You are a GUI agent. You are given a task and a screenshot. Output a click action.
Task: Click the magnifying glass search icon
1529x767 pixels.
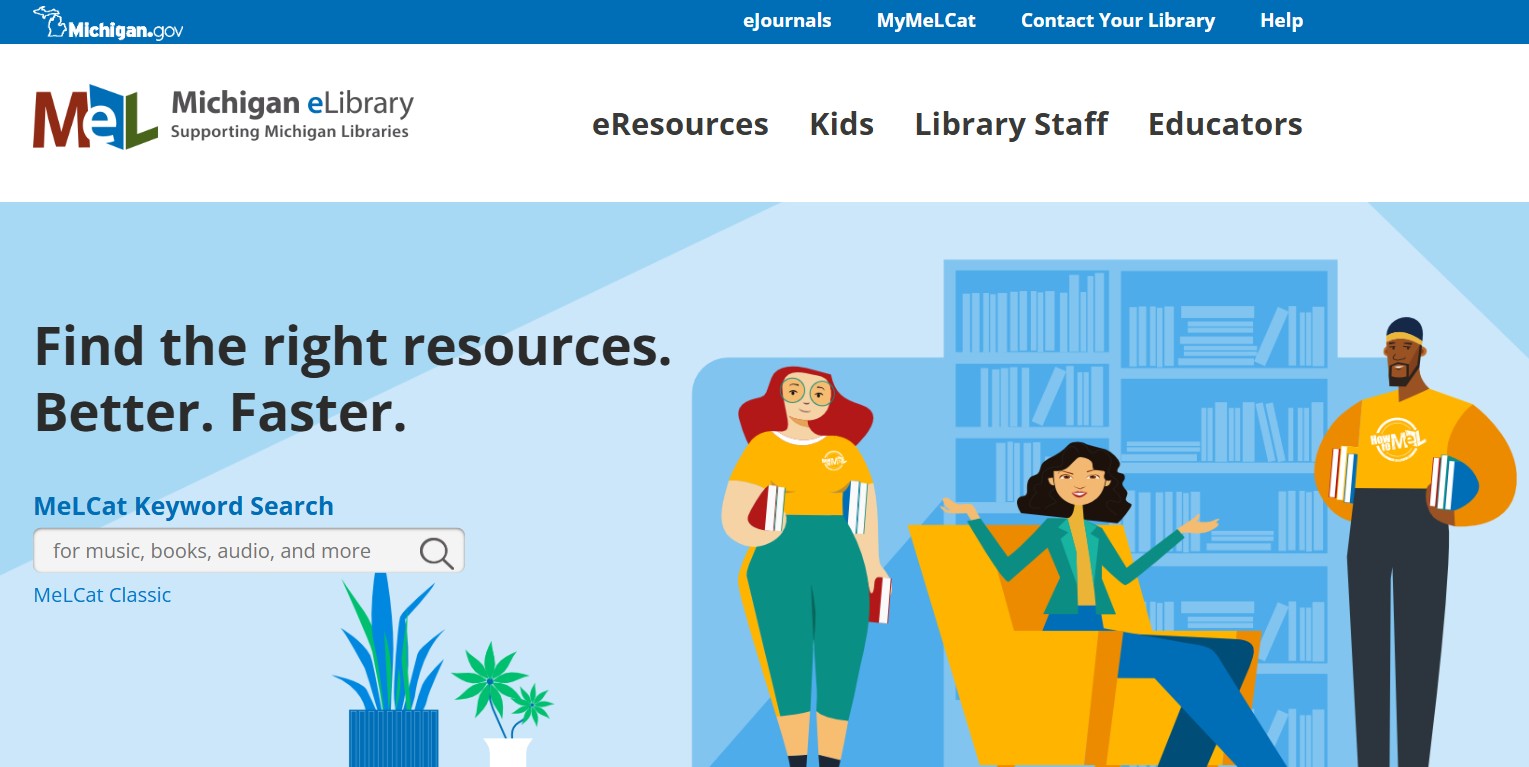click(x=436, y=552)
